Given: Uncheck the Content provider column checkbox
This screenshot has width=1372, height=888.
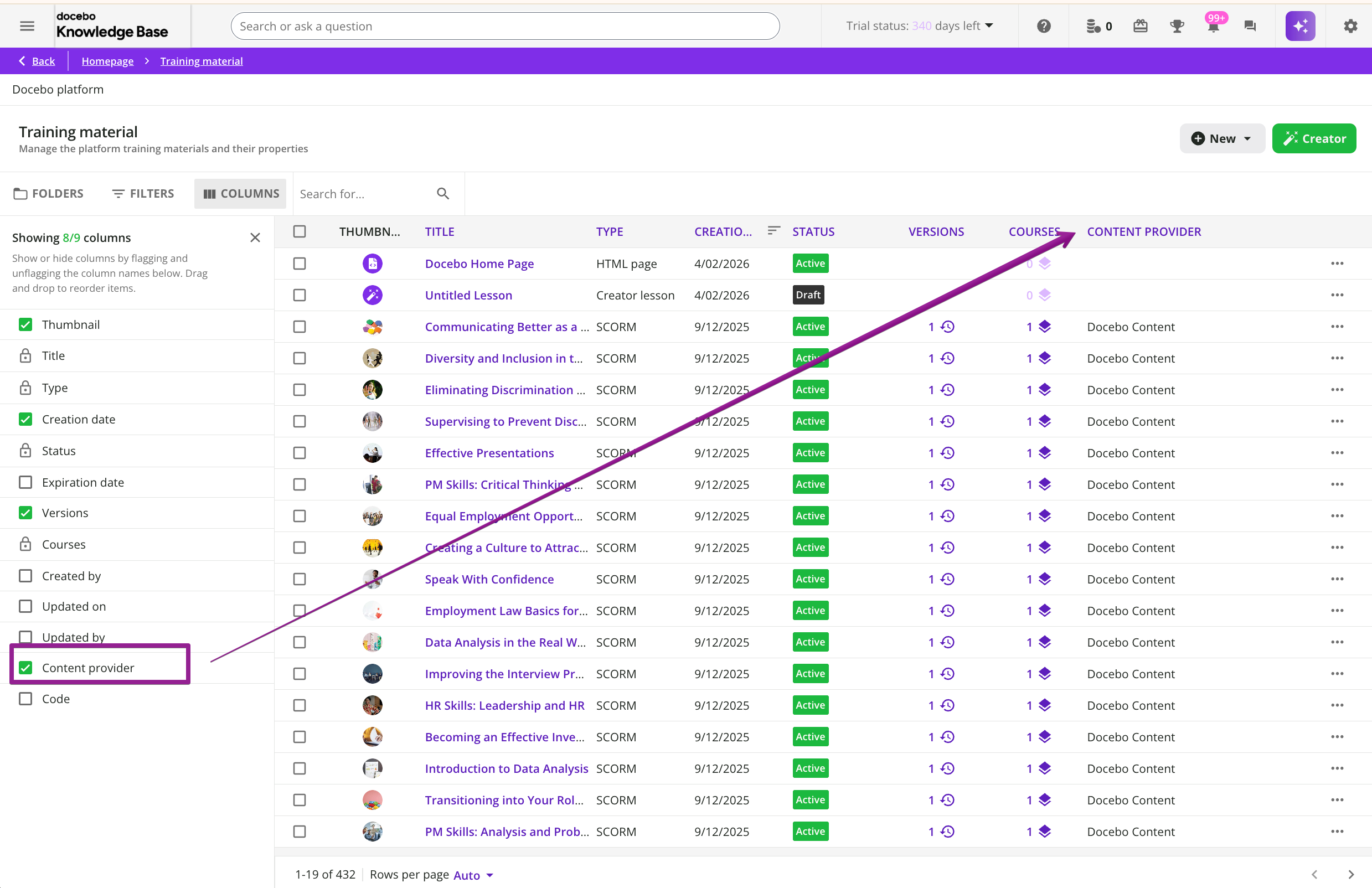Looking at the screenshot, I should (x=25, y=667).
